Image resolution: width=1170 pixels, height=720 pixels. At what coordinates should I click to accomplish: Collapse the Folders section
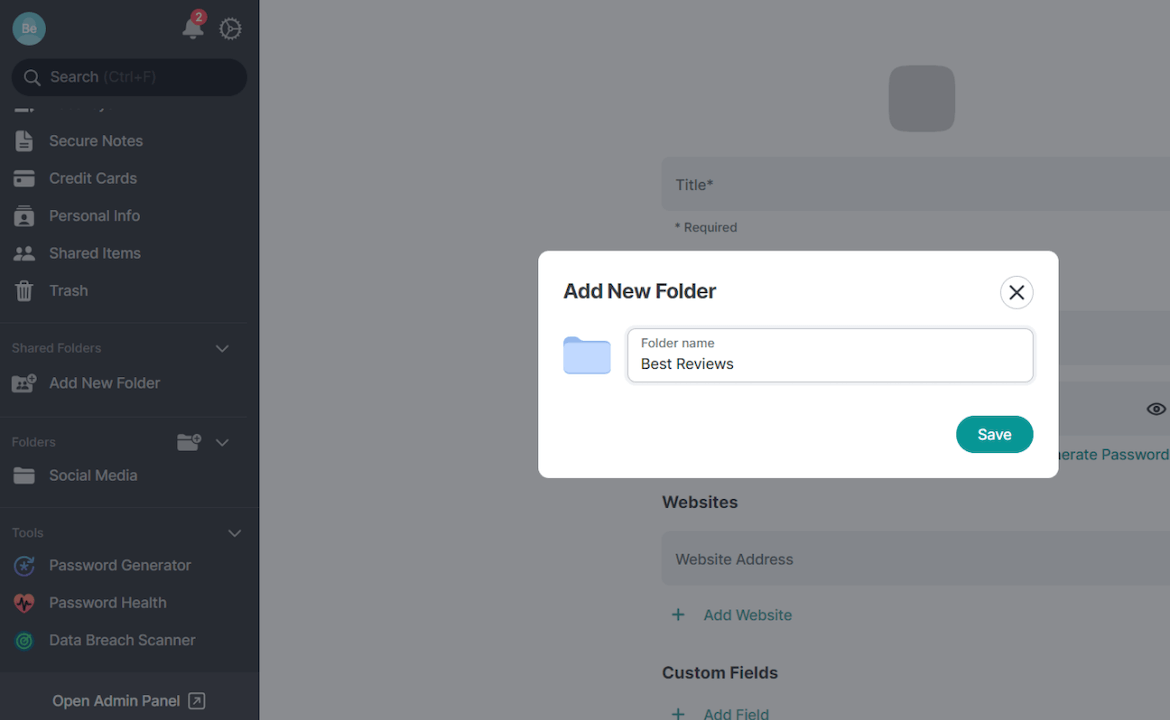coord(222,441)
